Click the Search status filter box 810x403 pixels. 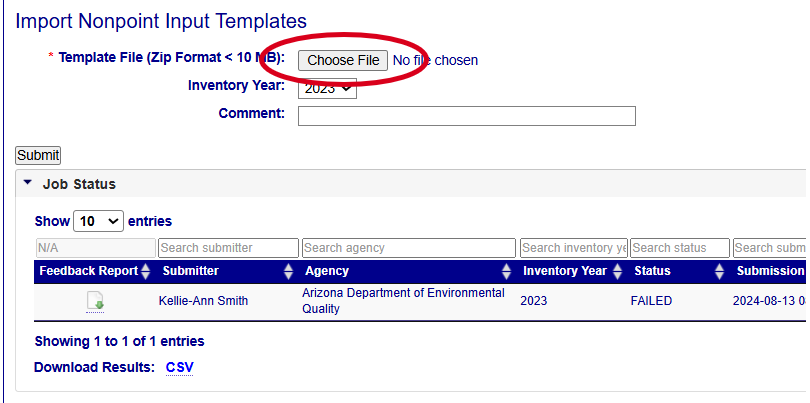(x=680, y=248)
